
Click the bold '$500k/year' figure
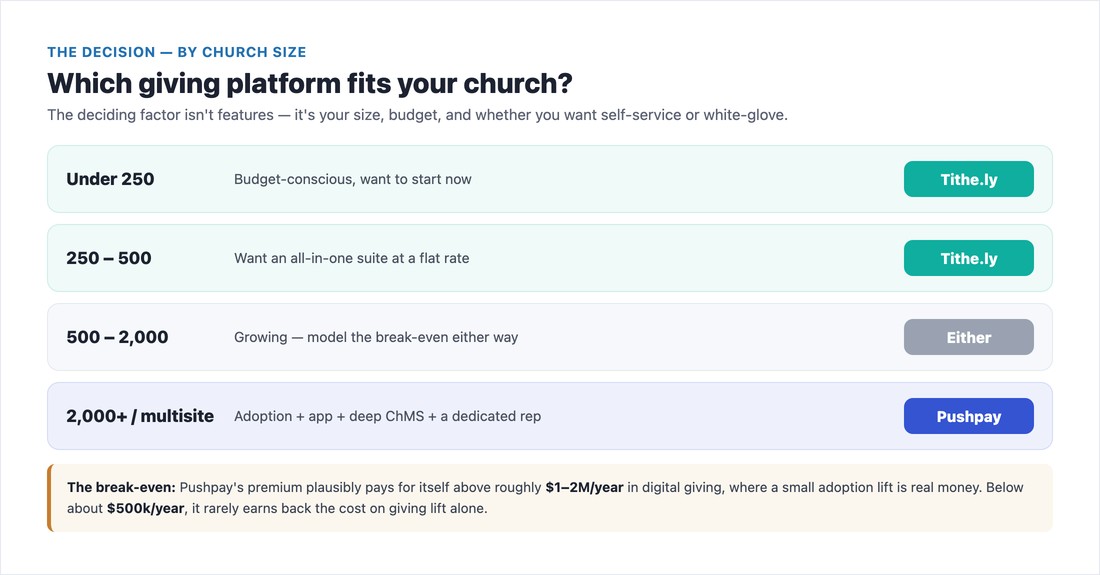coord(145,508)
